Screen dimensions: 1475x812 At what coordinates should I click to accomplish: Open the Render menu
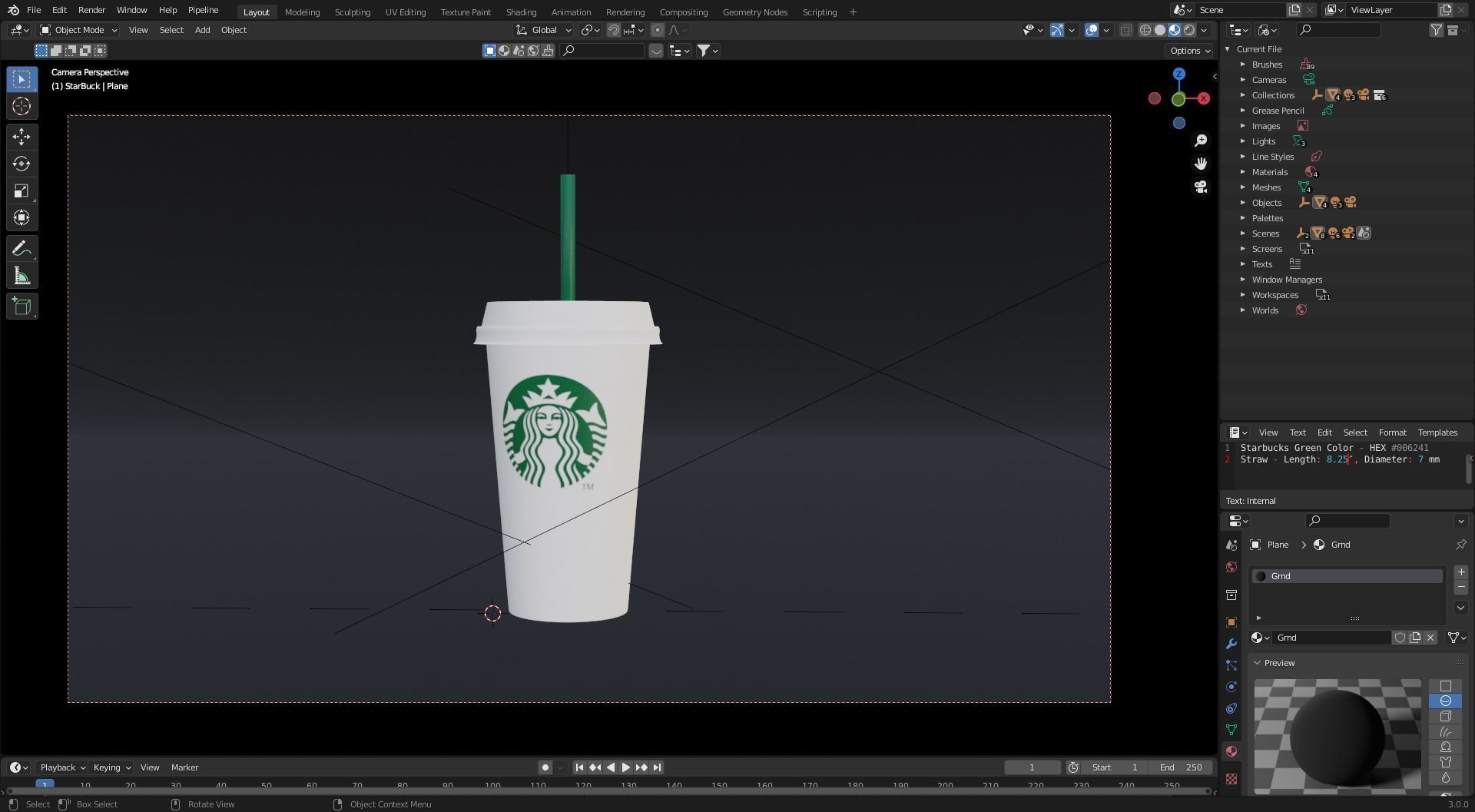pyautogui.click(x=91, y=10)
